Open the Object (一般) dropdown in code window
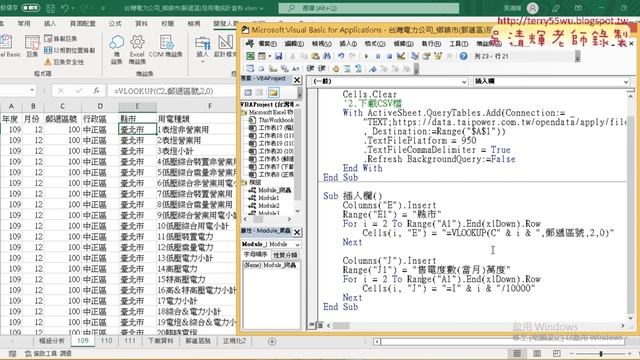Screen dimensions: 640x360 coord(464,82)
